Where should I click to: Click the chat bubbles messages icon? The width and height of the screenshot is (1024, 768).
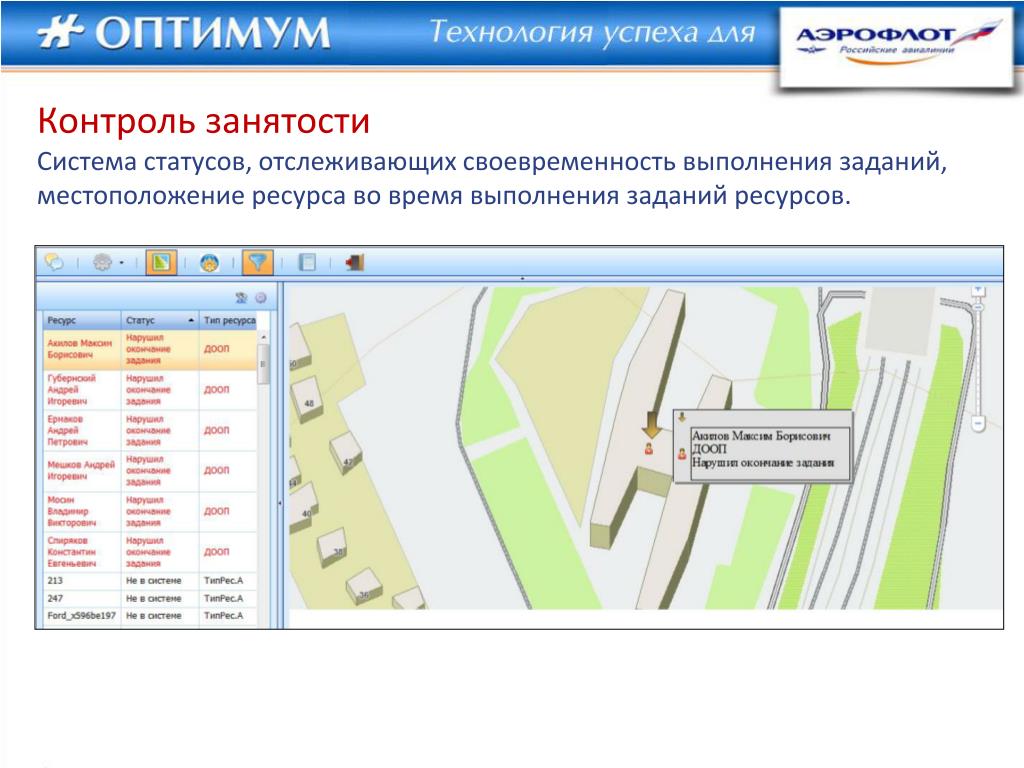[x=54, y=263]
